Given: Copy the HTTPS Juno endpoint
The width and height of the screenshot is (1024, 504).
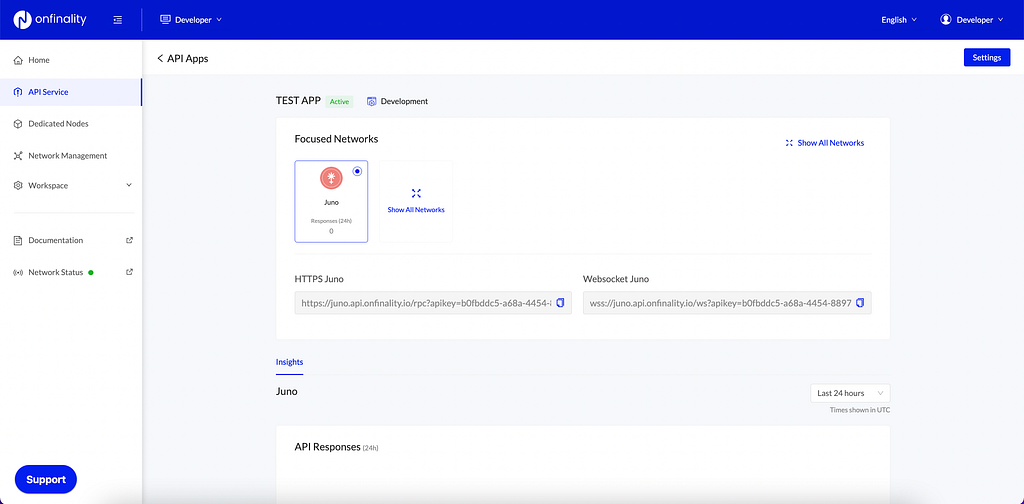Looking at the screenshot, I should [560, 303].
